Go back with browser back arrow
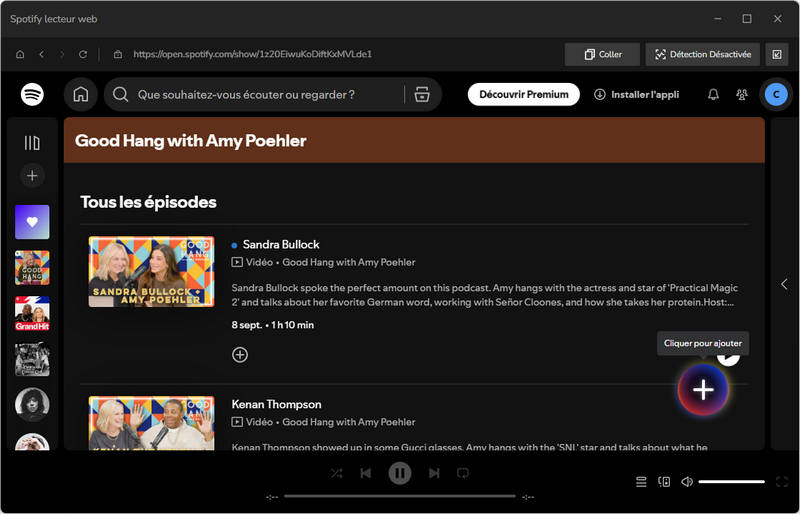800x514 pixels. click(x=41, y=54)
